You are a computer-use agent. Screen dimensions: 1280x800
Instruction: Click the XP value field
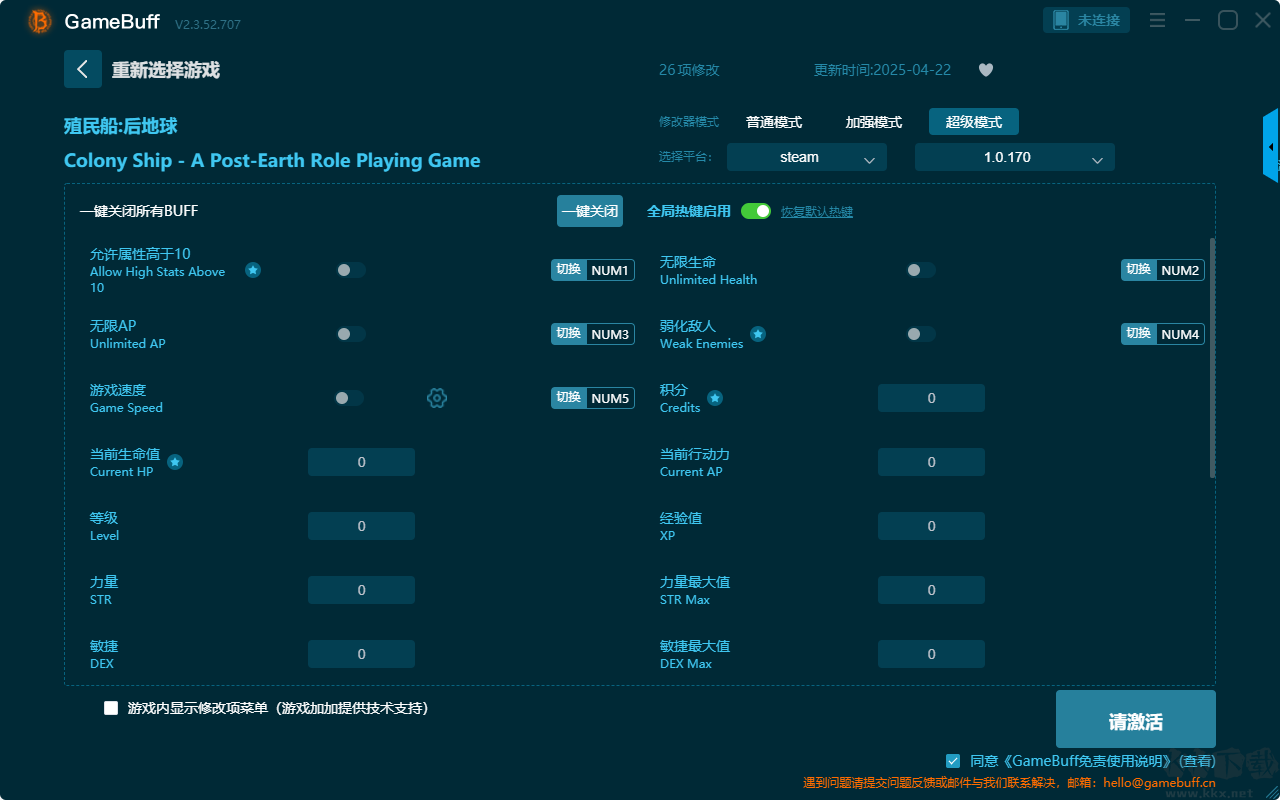pos(931,526)
